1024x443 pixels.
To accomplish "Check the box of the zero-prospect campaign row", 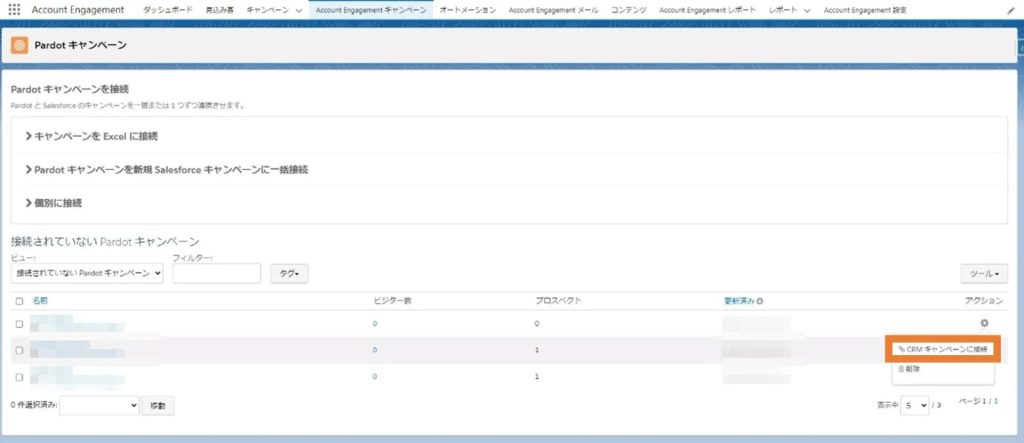I will [19, 323].
